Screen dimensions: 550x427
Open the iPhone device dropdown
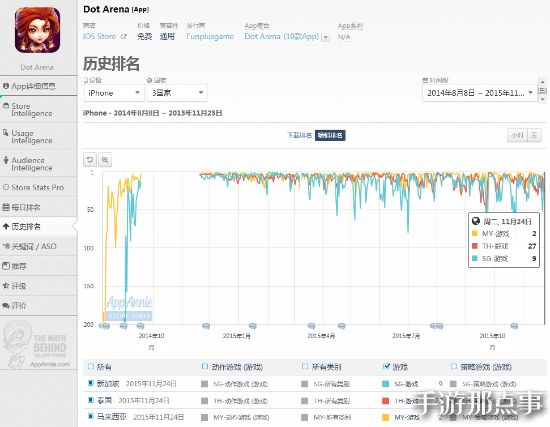(114, 93)
